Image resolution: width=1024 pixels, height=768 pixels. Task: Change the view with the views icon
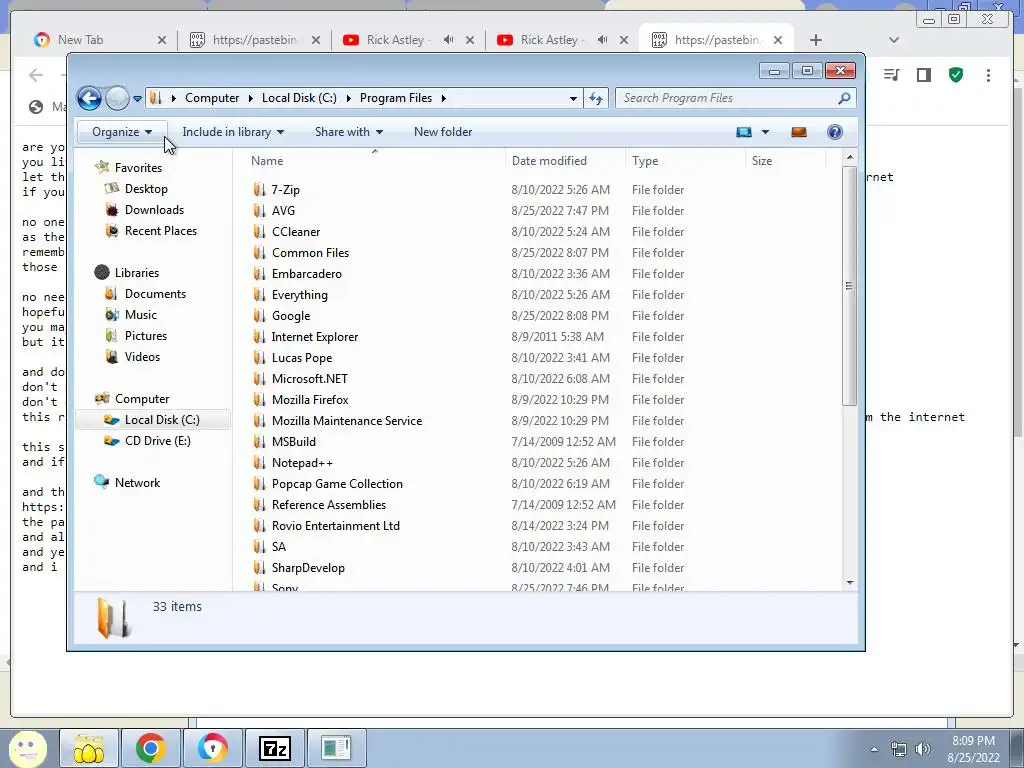(744, 133)
